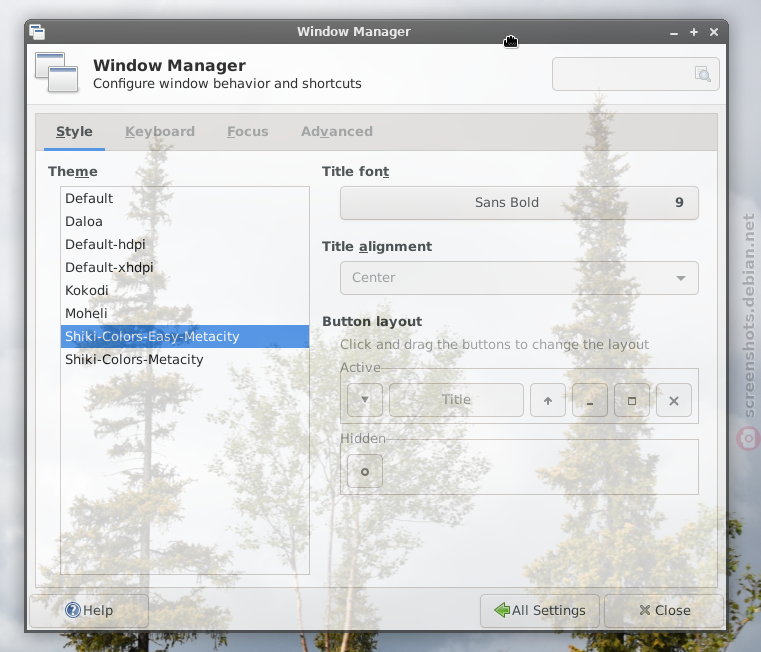Open the Sans Bold title font chooser
Viewport: 761px width, 652px height.
[x=519, y=202]
